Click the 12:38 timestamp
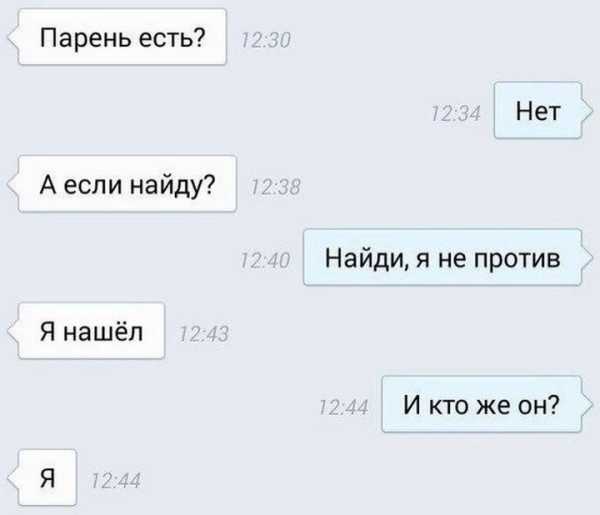The width and height of the screenshot is (600, 515). click(276, 187)
